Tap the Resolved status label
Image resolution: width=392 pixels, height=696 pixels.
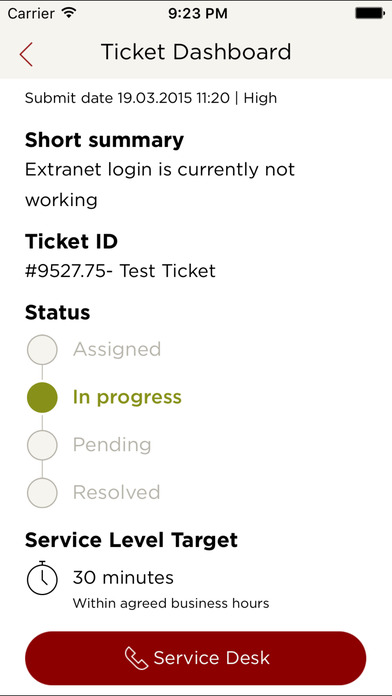(x=116, y=492)
